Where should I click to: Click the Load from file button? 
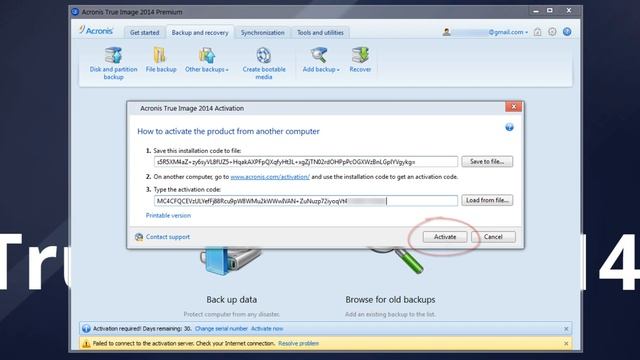pos(487,200)
